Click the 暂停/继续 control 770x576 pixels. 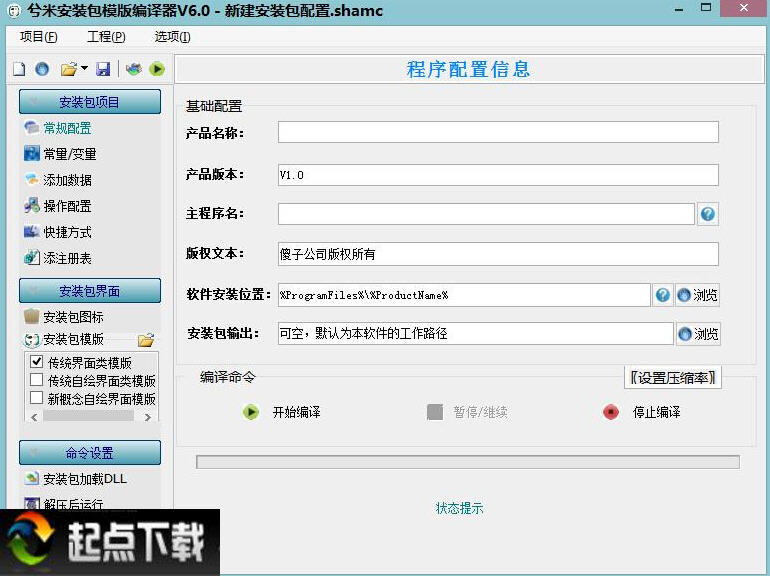click(x=467, y=412)
